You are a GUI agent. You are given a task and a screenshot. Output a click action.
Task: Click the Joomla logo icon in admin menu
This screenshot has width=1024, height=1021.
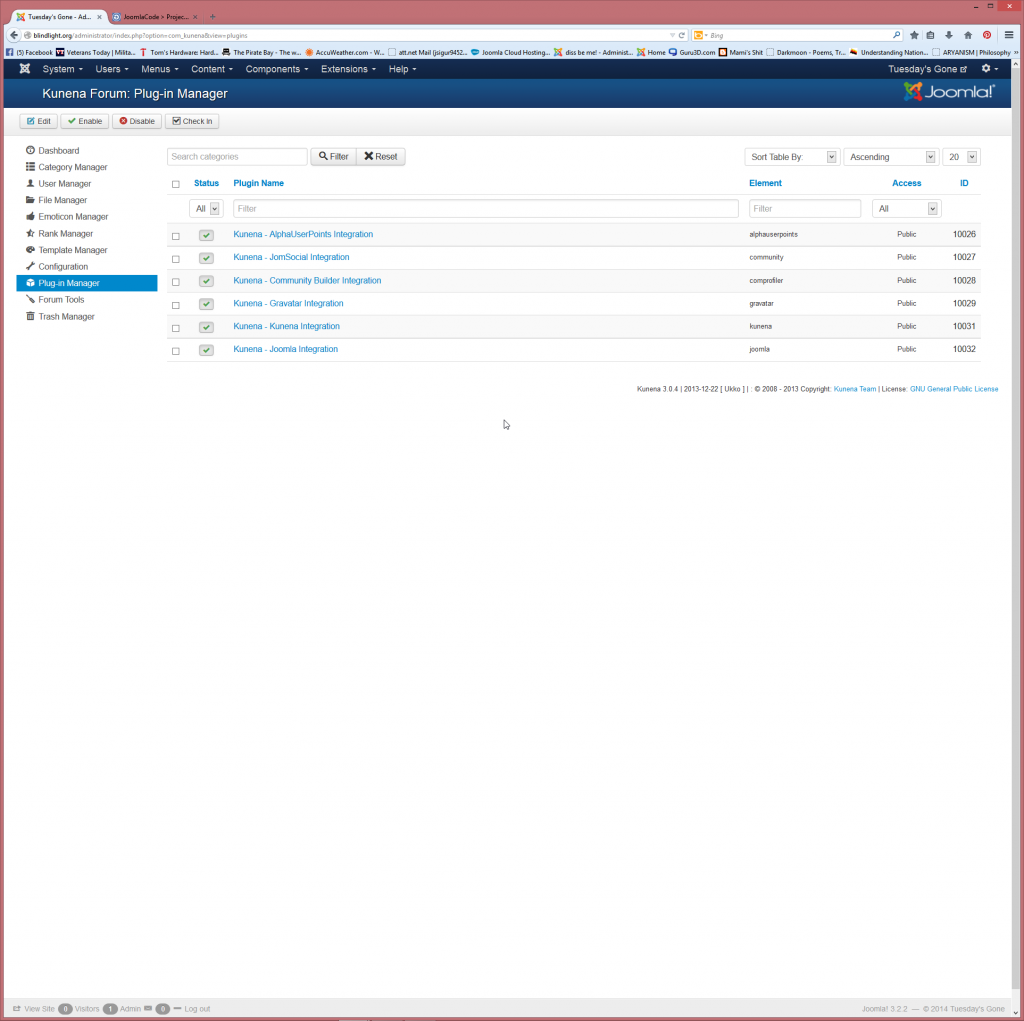[25, 69]
